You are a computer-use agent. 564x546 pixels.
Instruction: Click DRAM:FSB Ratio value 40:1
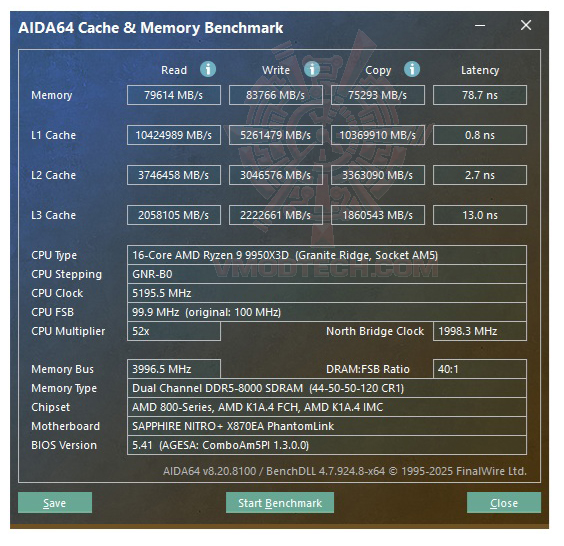[x=480, y=369]
